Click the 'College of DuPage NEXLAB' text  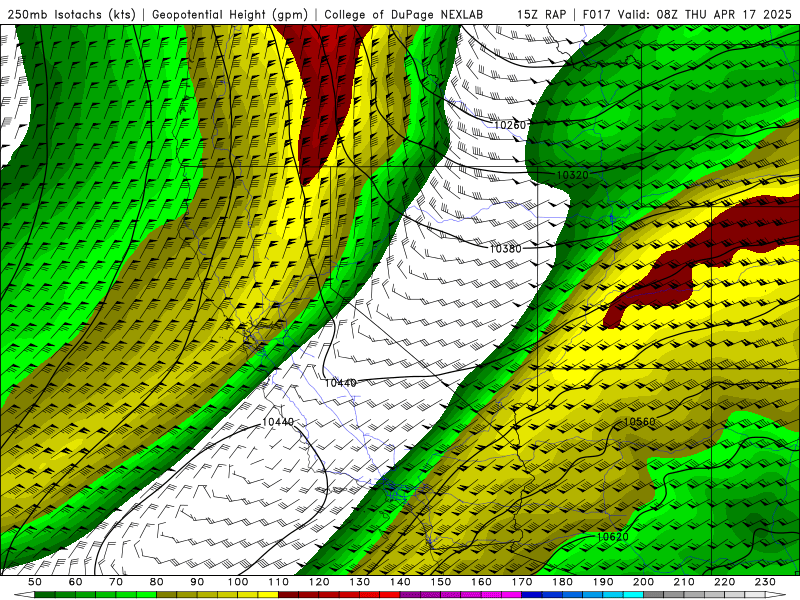[x=404, y=15]
